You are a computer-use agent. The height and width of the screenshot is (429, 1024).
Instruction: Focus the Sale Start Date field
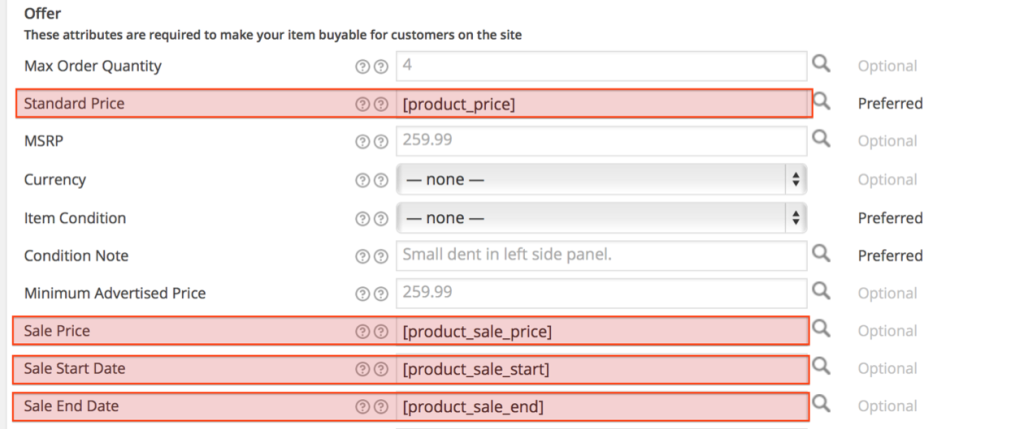tap(601, 369)
